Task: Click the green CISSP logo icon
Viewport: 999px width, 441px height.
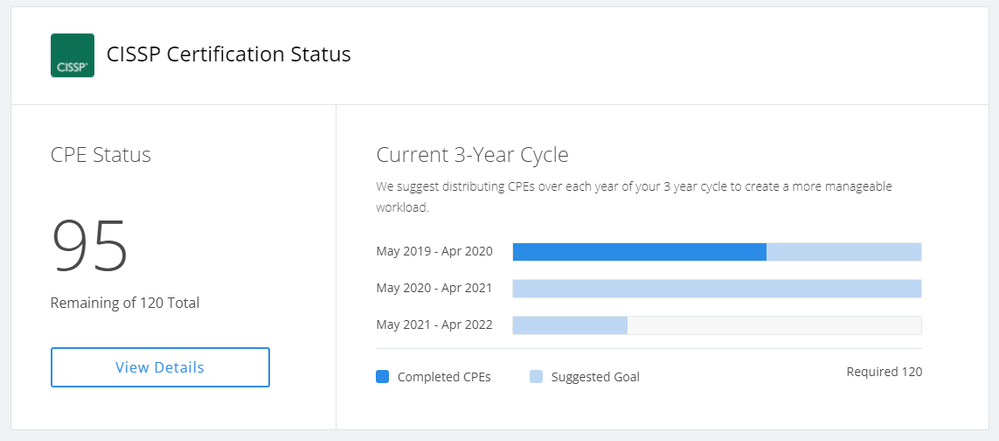Action: pos(72,56)
